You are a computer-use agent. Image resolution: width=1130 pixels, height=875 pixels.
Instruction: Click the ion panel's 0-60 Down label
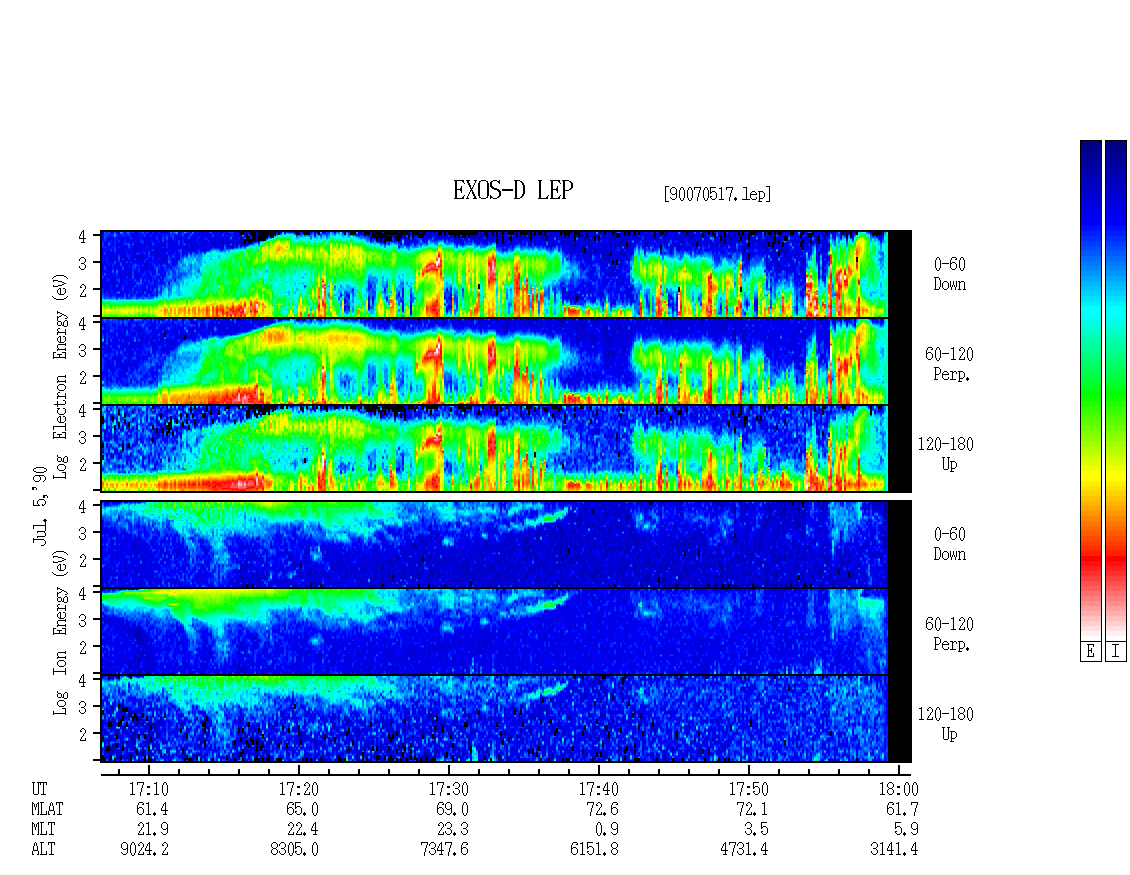pos(949,544)
